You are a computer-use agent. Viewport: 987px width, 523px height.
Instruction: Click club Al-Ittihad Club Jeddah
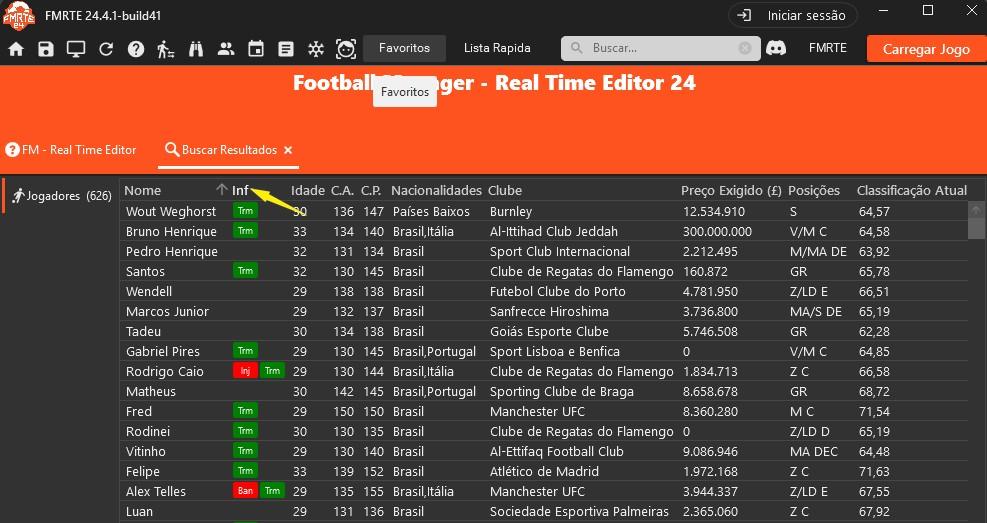pos(554,232)
